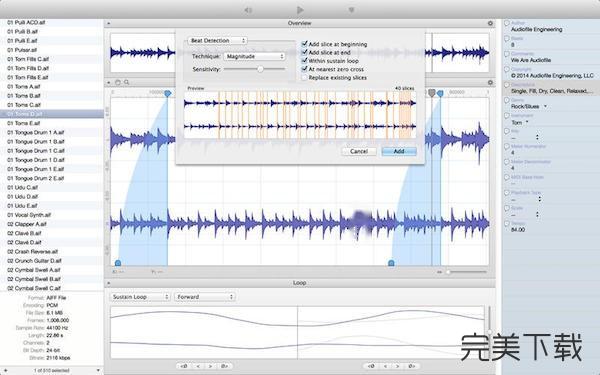The height and width of the screenshot is (375, 600).
Task: Click the blue marker handle atop left loop region
Action: (x=168, y=93)
